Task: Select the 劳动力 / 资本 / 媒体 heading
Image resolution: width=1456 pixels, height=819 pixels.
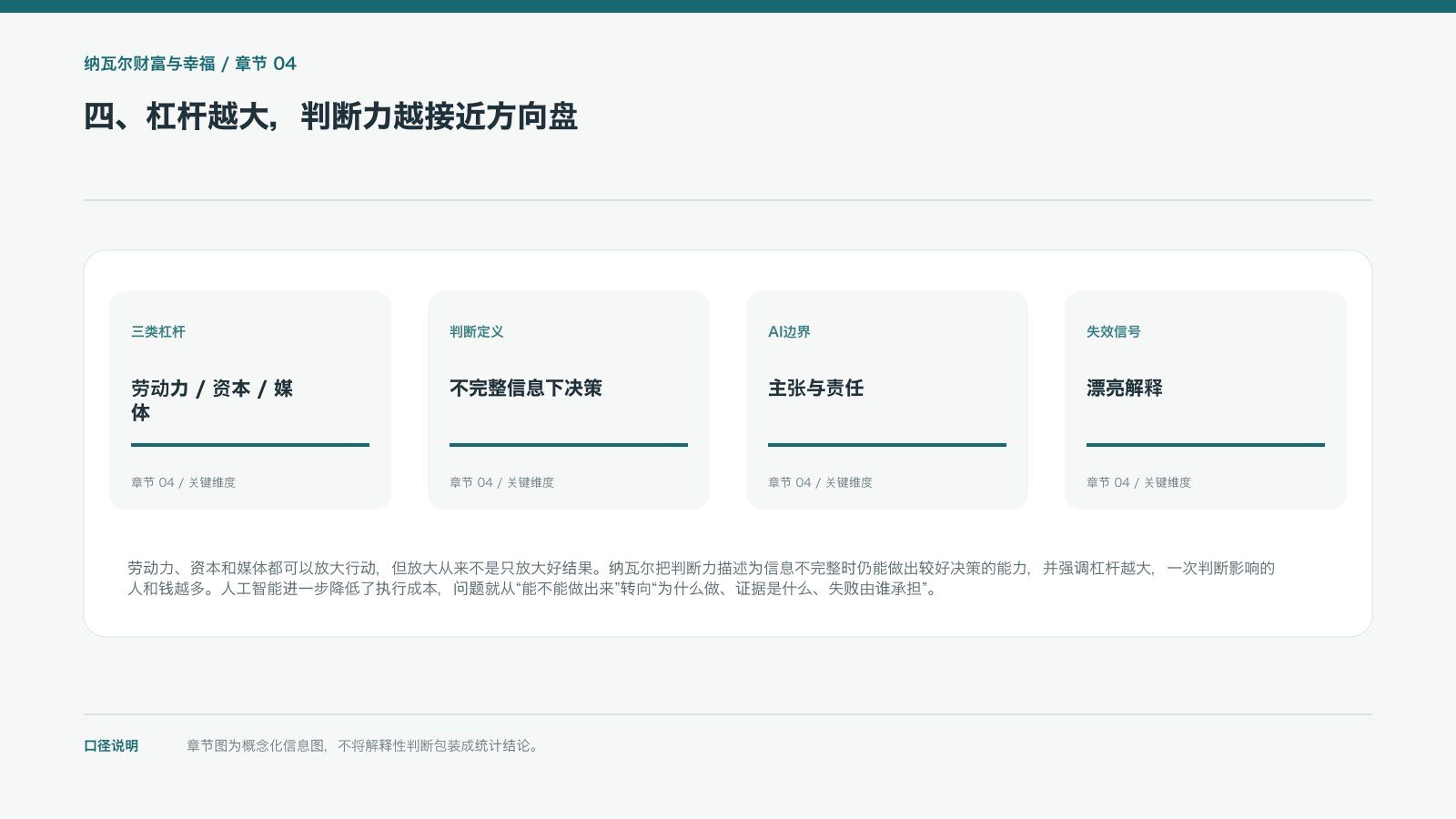Action: tap(212, 400)
